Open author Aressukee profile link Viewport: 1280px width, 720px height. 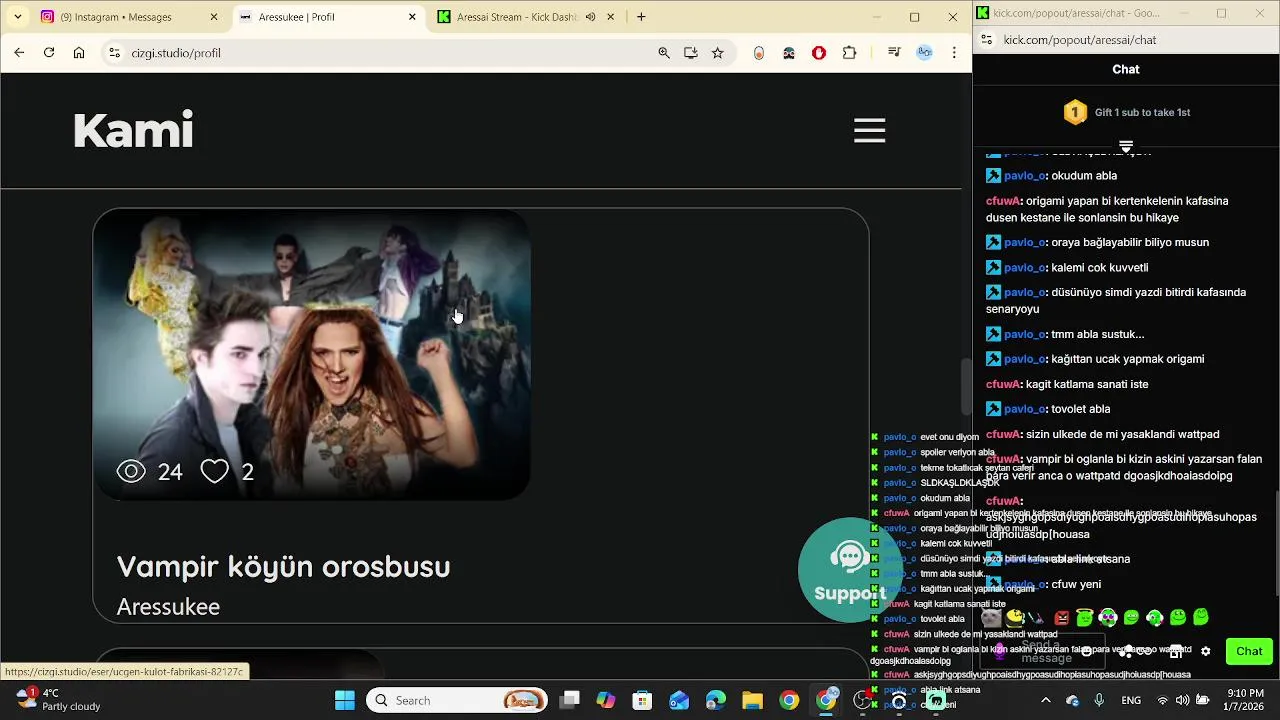[168, 606]
